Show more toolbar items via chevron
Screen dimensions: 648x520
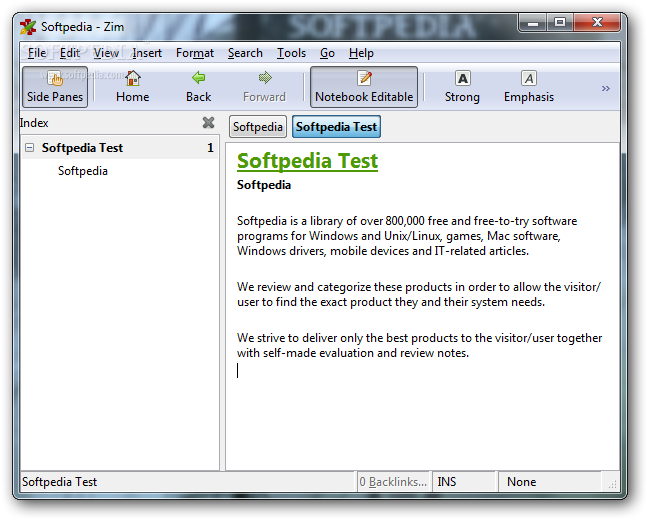pyautogui.click(x=605, y=88)
